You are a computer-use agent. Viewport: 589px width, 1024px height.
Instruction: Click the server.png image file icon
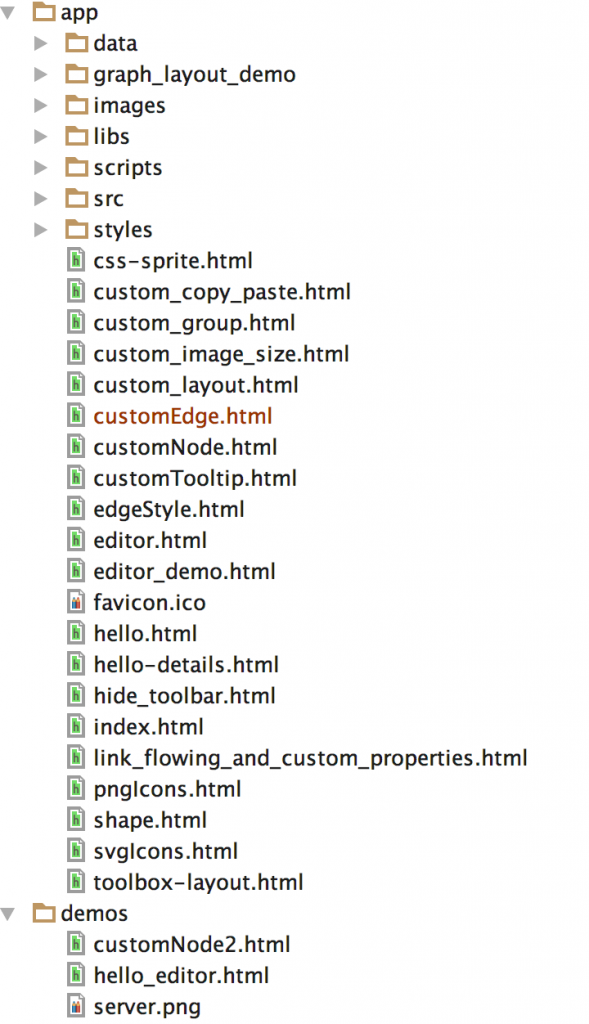coord(76,1006)
